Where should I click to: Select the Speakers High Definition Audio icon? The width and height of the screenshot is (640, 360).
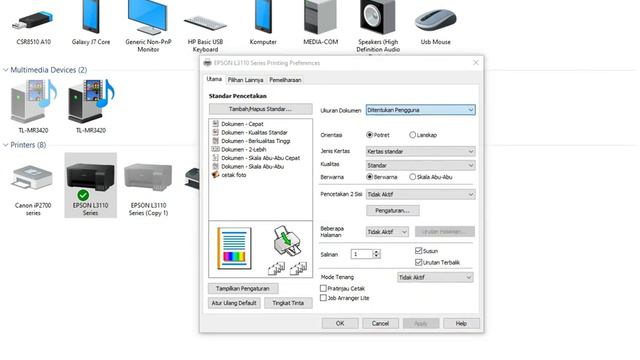(378, 17)
